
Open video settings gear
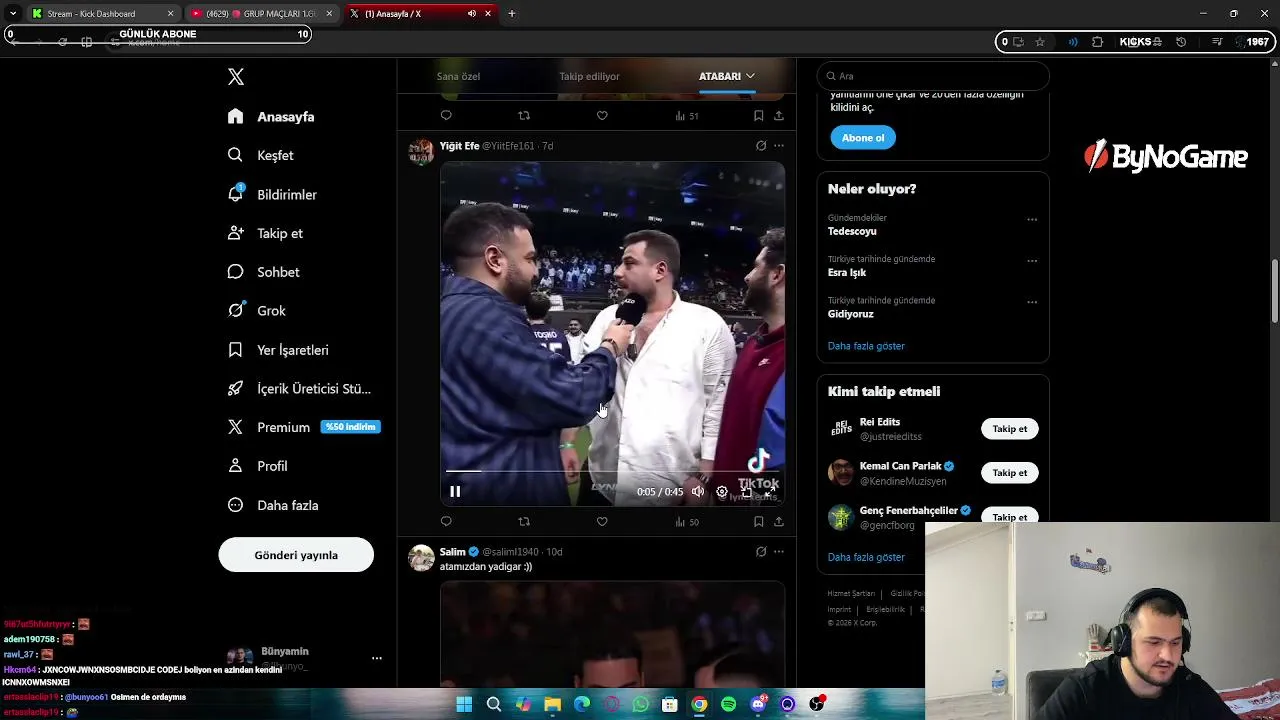point(722,492)
